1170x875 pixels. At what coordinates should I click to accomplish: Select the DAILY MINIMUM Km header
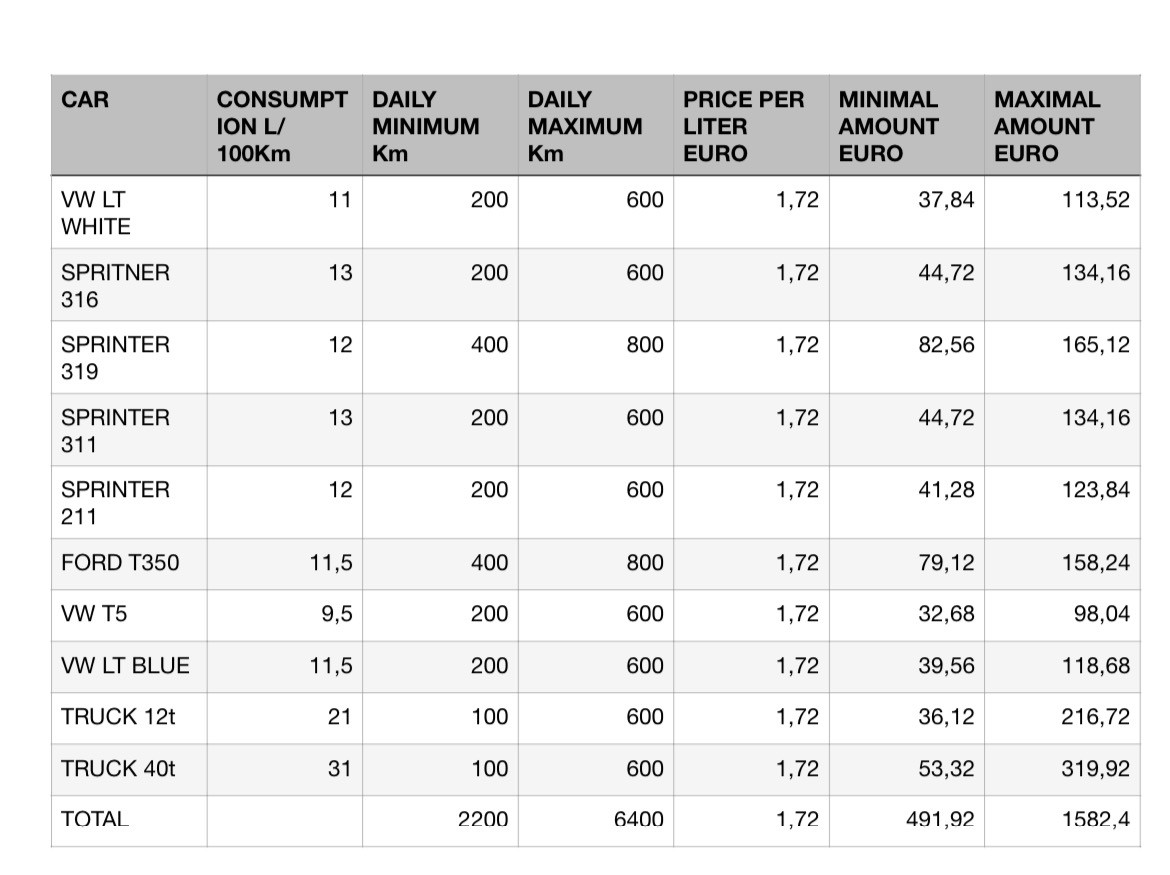440,125
